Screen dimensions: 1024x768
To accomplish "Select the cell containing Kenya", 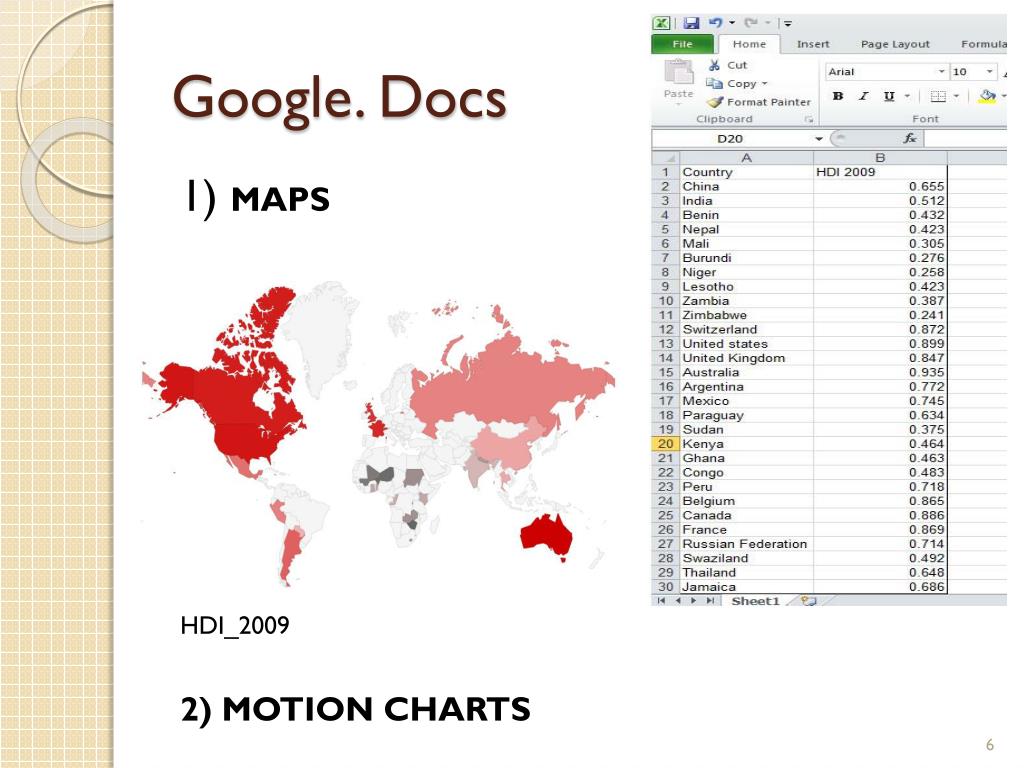I will click(746, 444).
